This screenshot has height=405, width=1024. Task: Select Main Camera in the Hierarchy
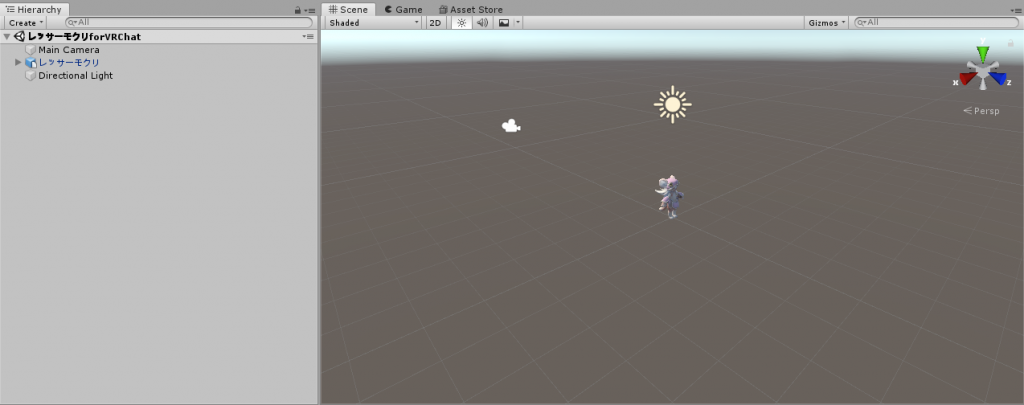click(68, 50)
